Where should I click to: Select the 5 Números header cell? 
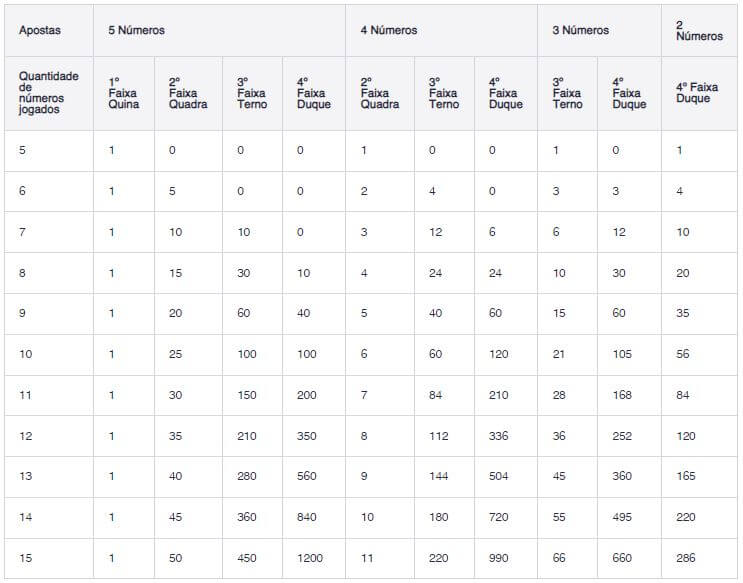click(137, 30)
